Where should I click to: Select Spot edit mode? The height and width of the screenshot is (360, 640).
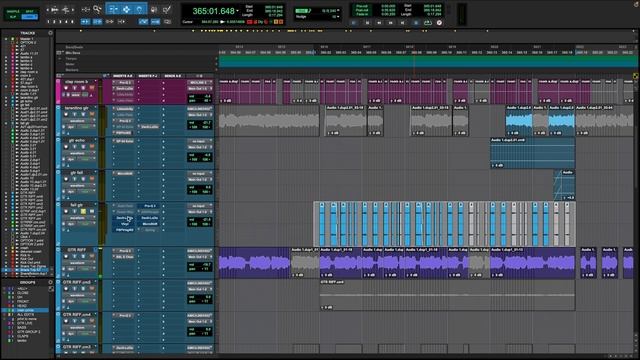point(29,11)
